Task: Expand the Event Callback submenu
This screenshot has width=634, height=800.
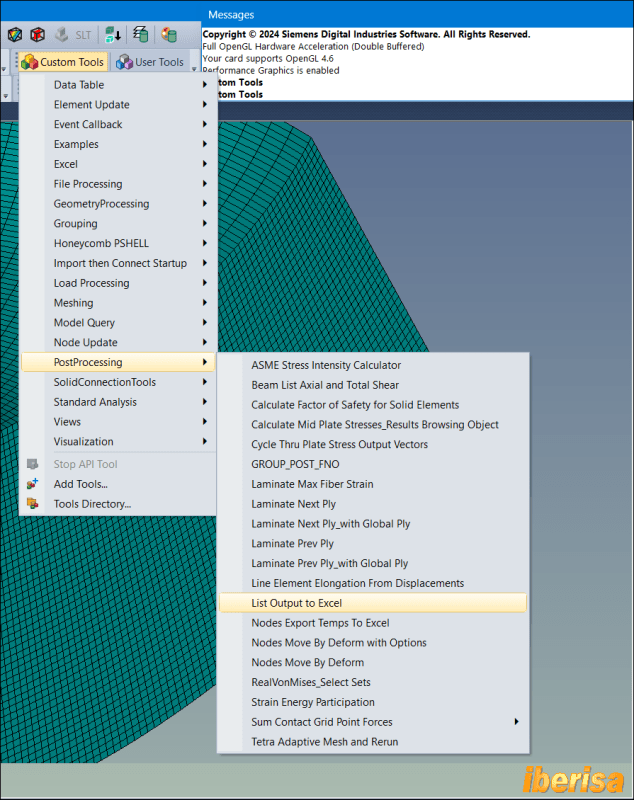Action: [x=118, y=124]
